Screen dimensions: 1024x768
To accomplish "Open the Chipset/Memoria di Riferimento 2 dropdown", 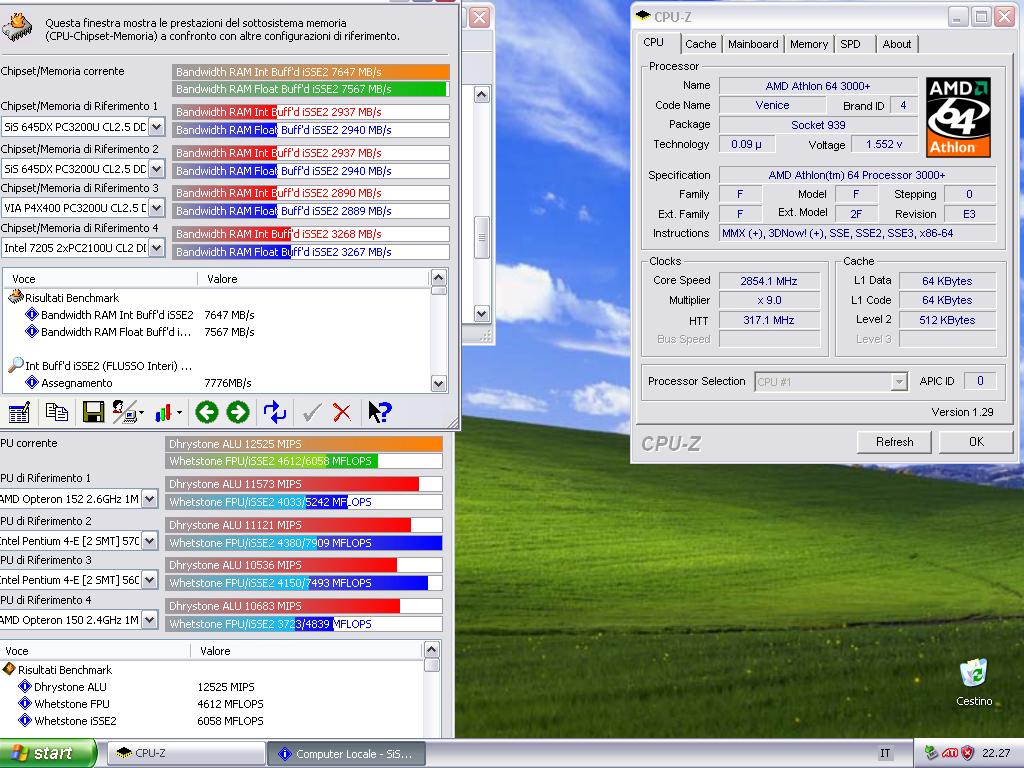I will click(156, 168).
